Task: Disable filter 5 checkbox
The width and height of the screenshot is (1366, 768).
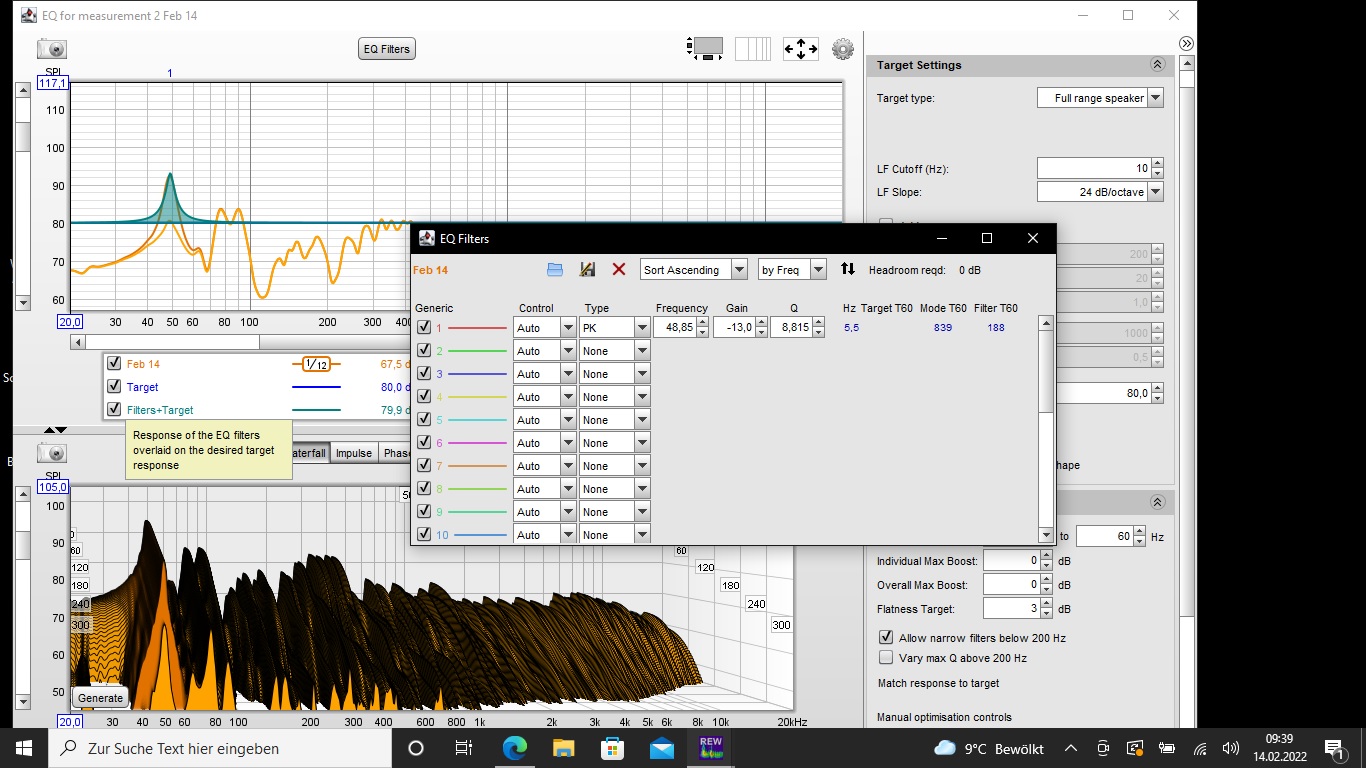Action: (x=424, y=419)
